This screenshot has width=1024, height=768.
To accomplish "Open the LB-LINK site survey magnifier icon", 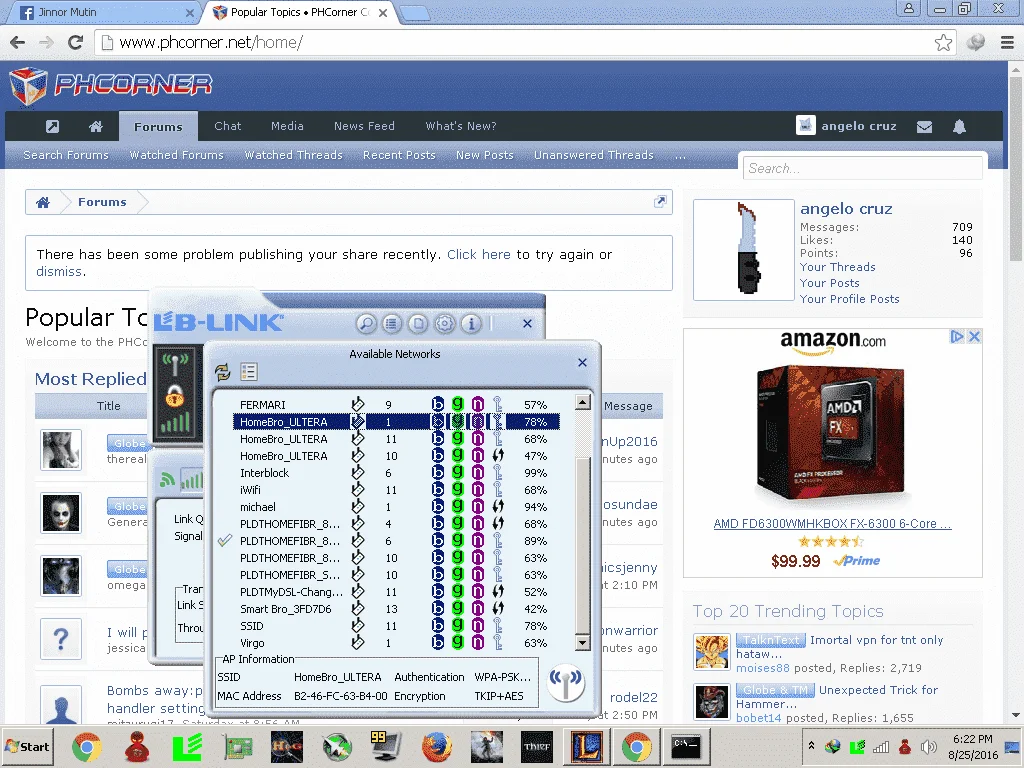I will [366, 323].
